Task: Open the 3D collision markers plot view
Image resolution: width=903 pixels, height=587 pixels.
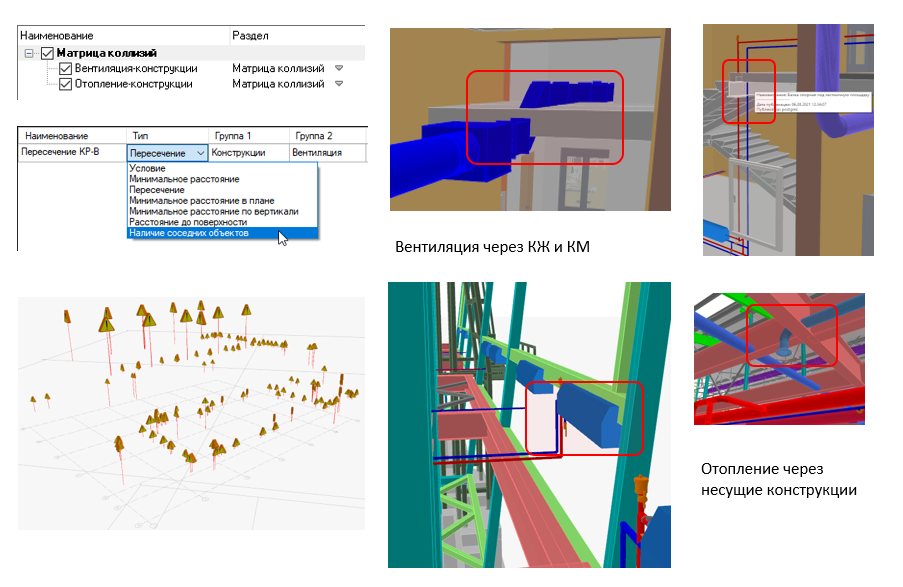Action: point(190,410)
